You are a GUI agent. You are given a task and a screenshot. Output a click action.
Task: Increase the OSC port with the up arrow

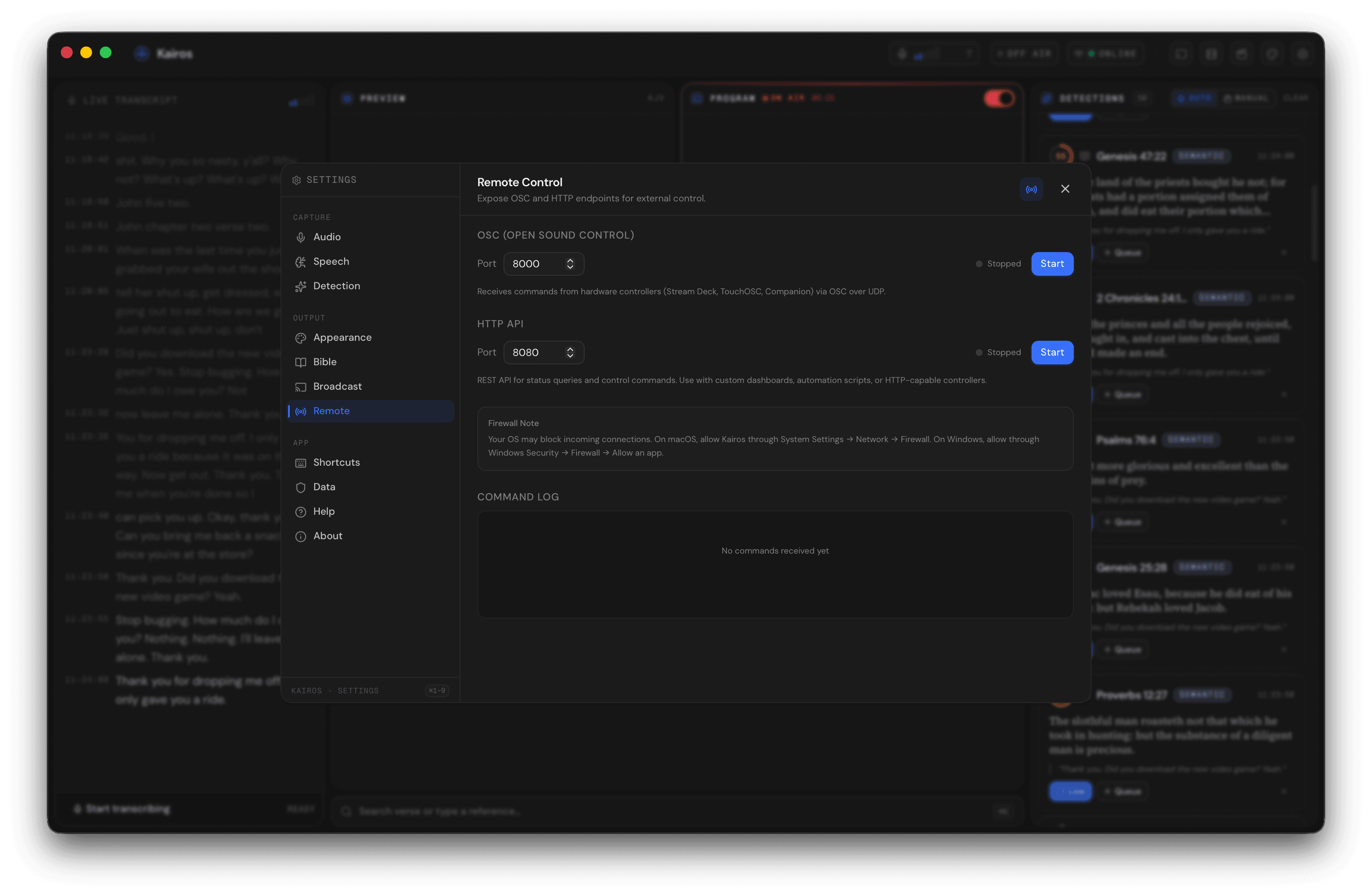(570, 261)
